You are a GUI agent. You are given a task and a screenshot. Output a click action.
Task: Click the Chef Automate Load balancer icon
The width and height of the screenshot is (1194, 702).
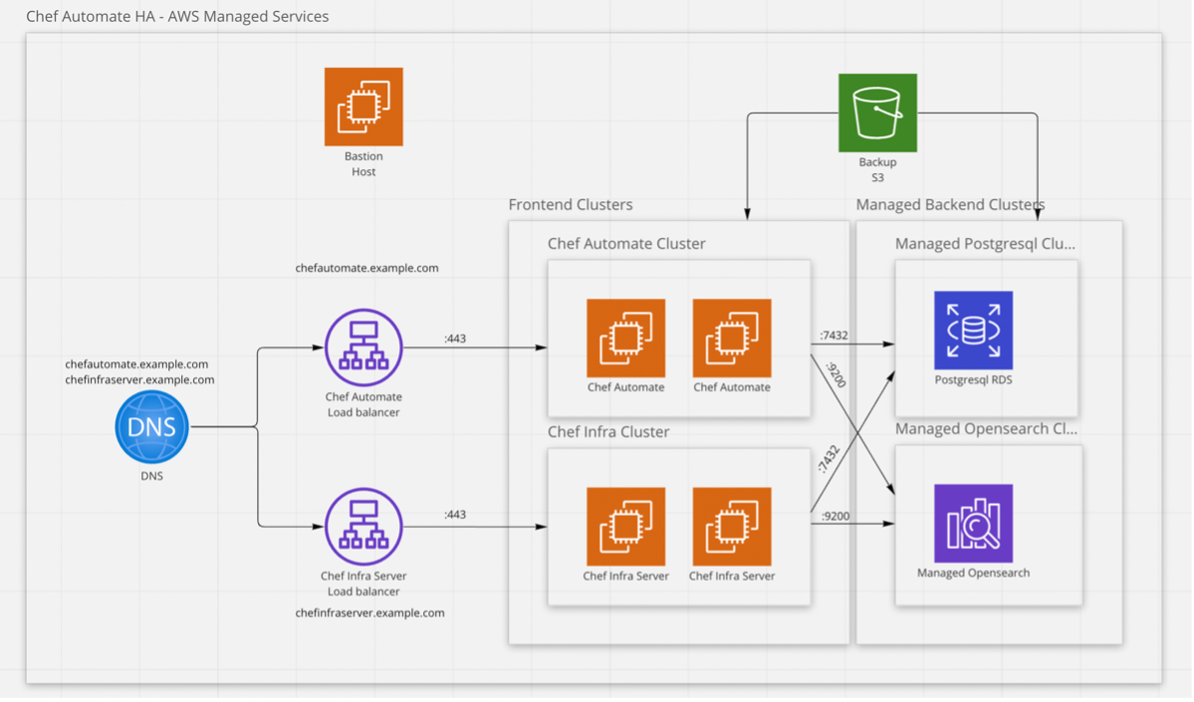[363, 346]
